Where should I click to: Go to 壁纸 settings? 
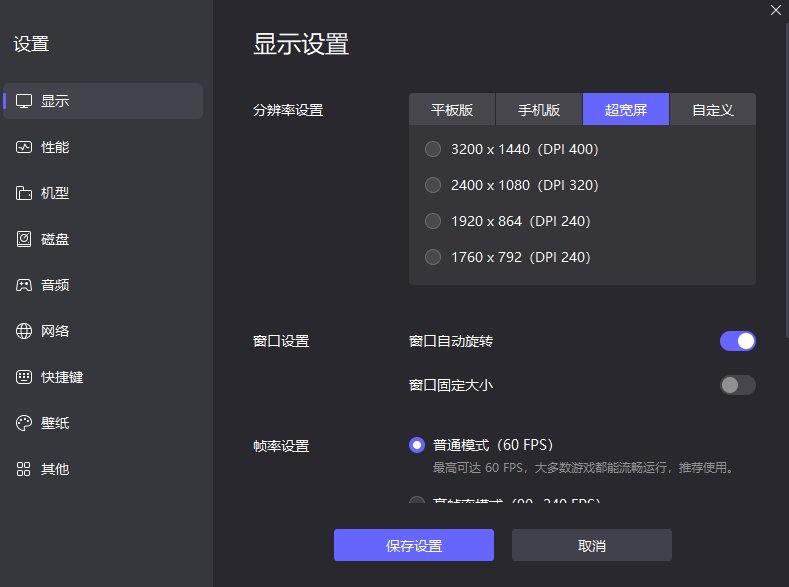tap(103, 423)
